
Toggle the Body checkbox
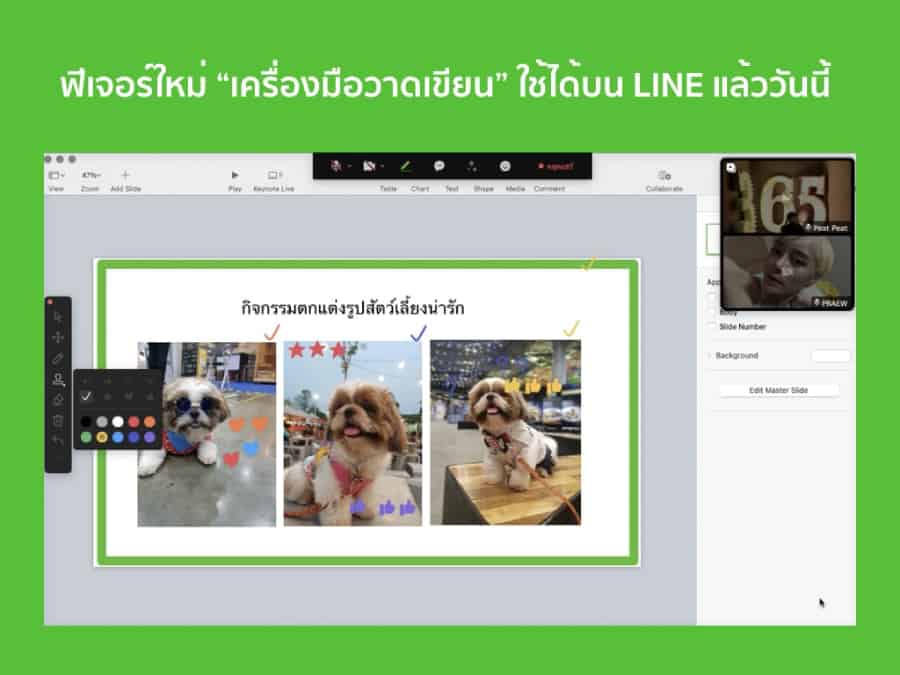(712, 312)
